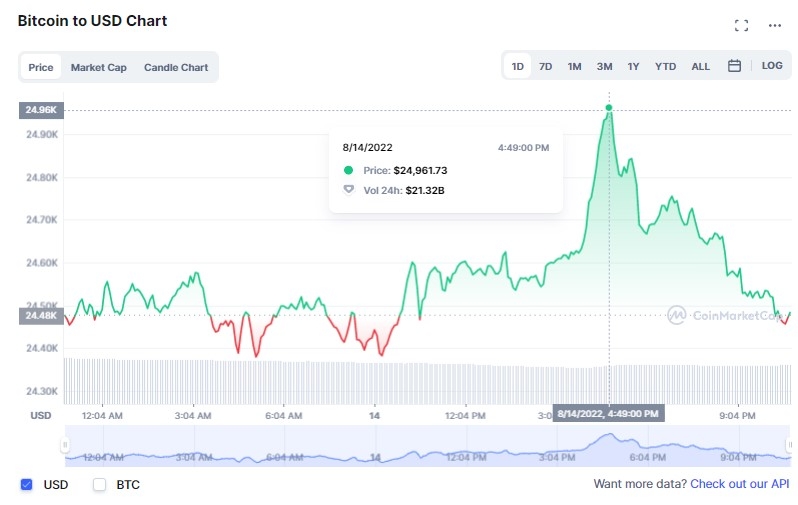This screenshot has height=505, width=798.
Task: Grab the left range slider handle
Action: point(65,445)
